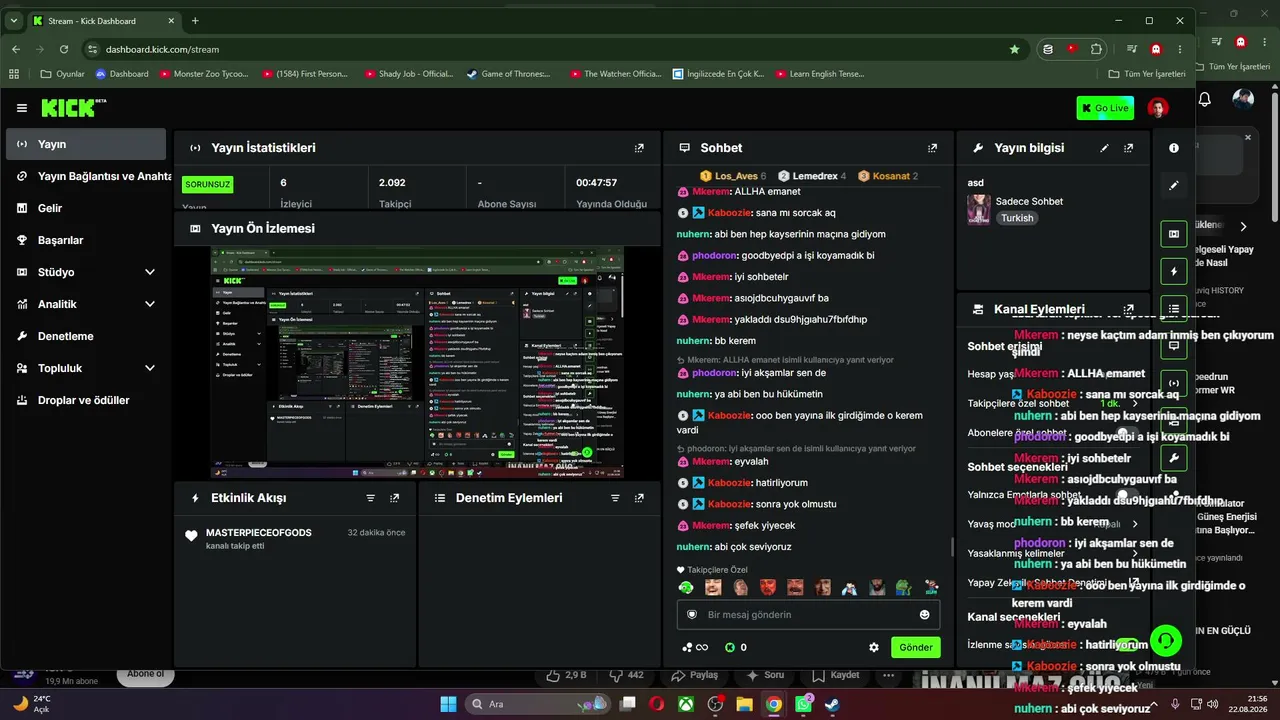Go to Başarılar in the sidebar
Image resolution: width=1280 pixels, height=720 pixels.
pos(86,240)
